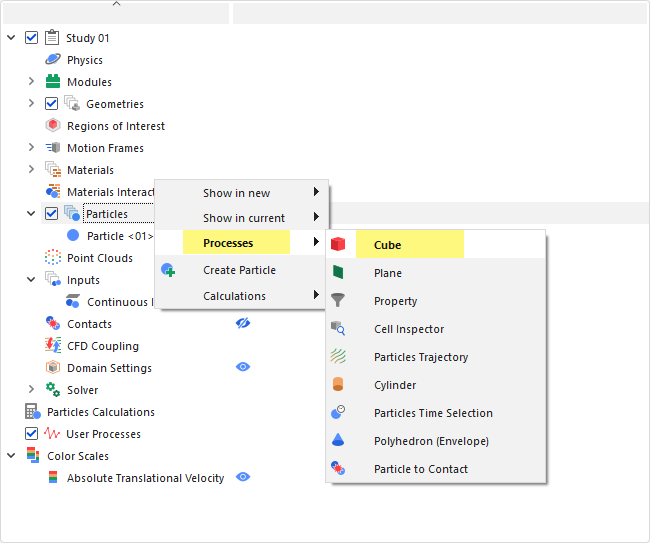650x543 pixels.
Task: Toggle visibility eye for Domain Settings
Action: pos(242,368)
